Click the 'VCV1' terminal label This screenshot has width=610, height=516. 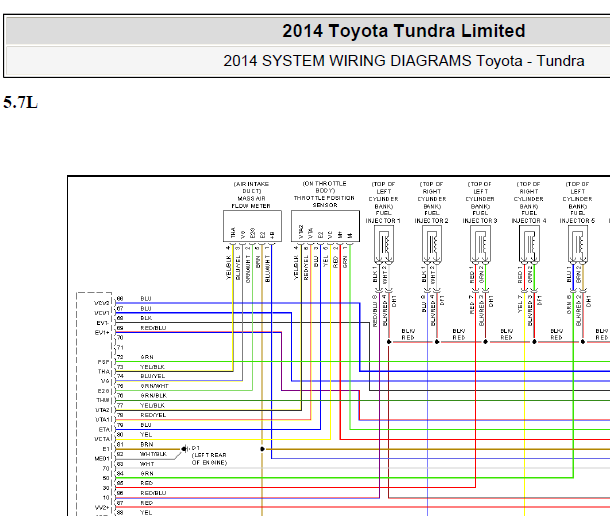point(102,313)
